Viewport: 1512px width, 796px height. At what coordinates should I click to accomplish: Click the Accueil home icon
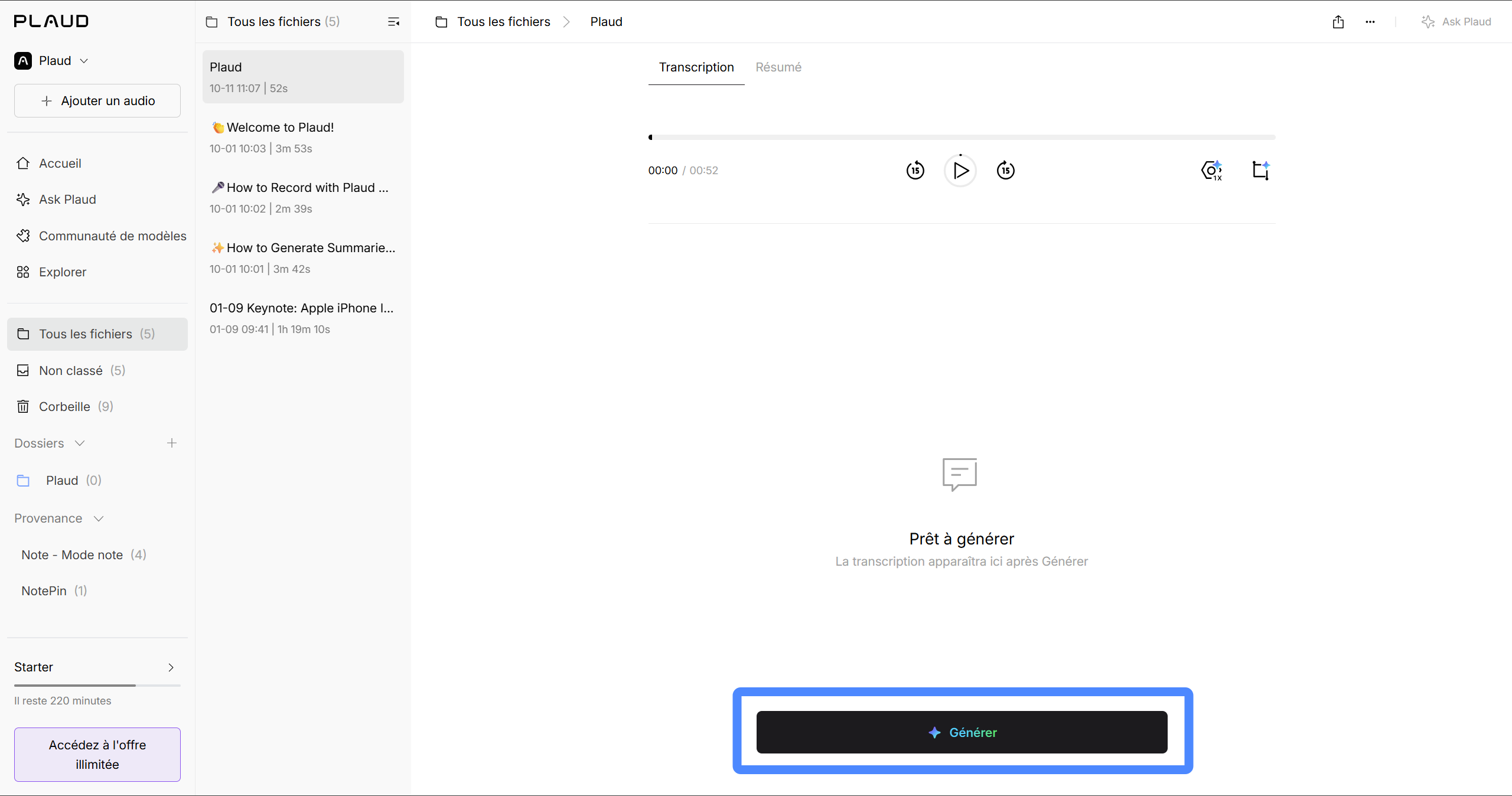click(x=23, y=163)
